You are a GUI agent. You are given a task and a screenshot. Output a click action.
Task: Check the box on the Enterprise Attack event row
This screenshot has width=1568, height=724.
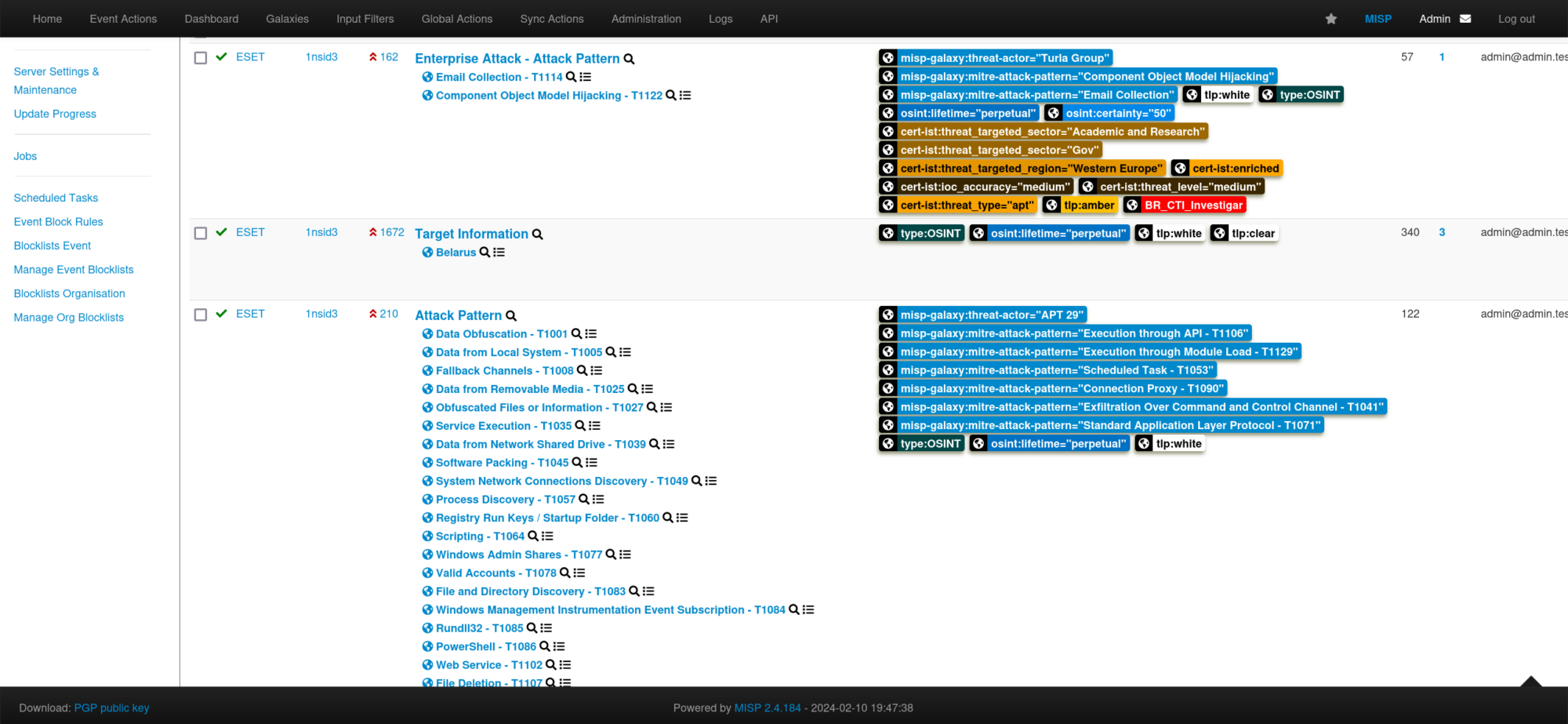pos(201,56)
